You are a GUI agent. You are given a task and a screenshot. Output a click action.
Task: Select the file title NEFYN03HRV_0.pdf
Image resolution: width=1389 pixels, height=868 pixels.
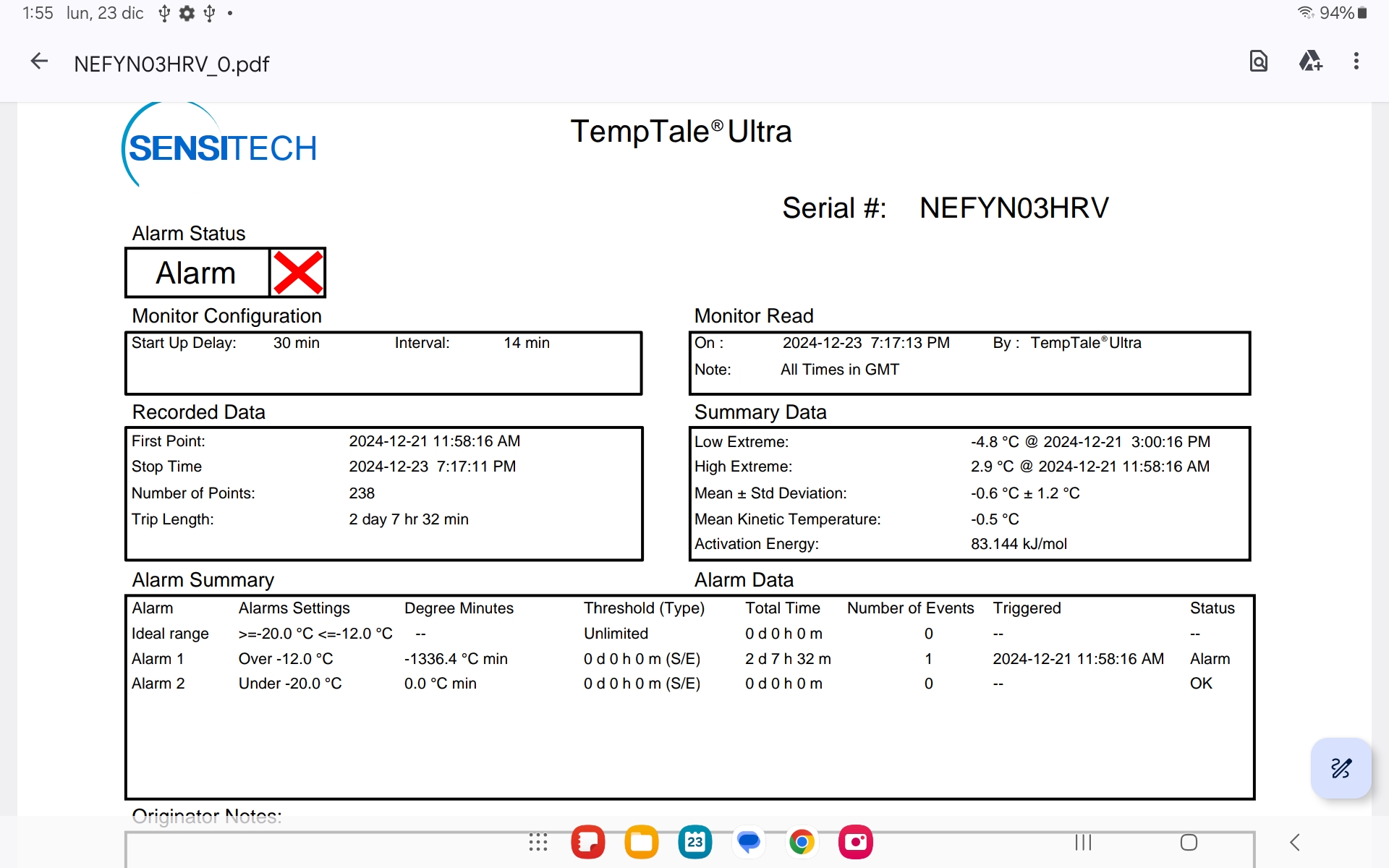171,64
